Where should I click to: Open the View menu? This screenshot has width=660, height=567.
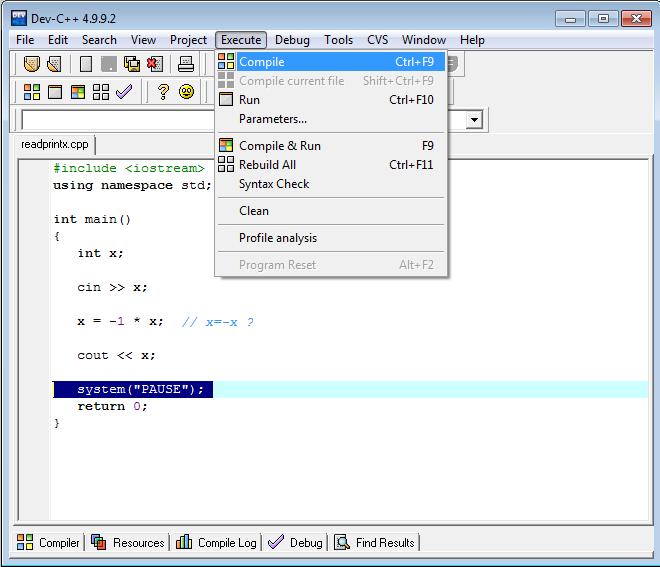coord(143,40)
